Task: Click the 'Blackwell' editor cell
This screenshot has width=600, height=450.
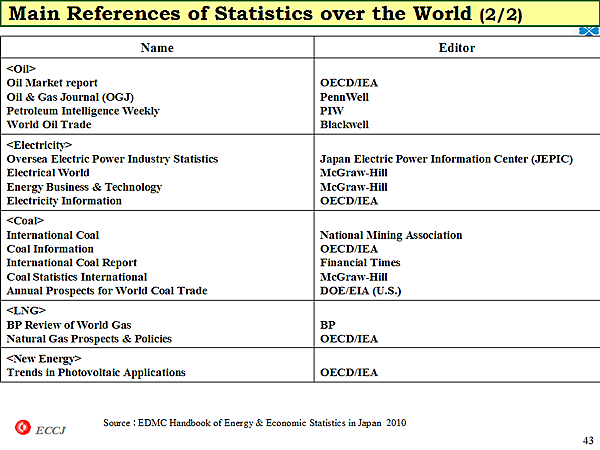Action: (344, 125)
